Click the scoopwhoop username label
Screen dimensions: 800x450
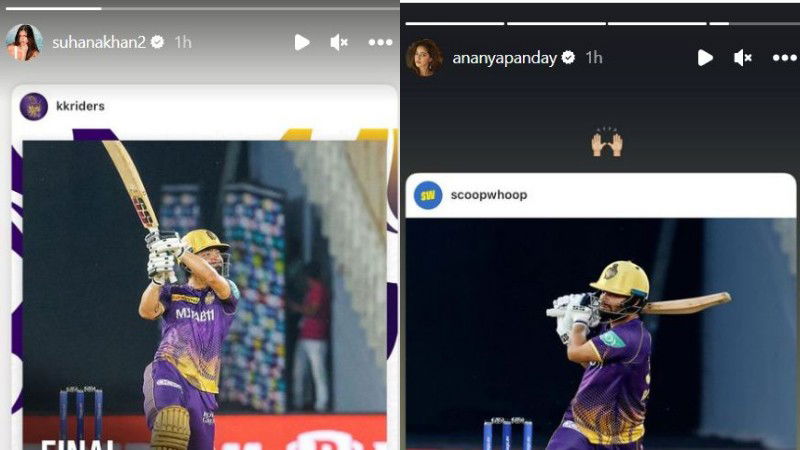[x=489, y=195]
